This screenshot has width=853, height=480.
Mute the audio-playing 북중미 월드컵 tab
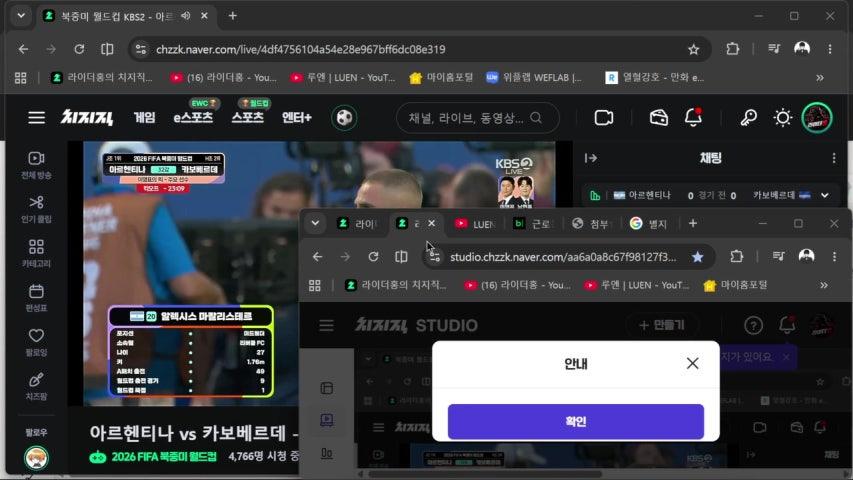coord(186,16)
